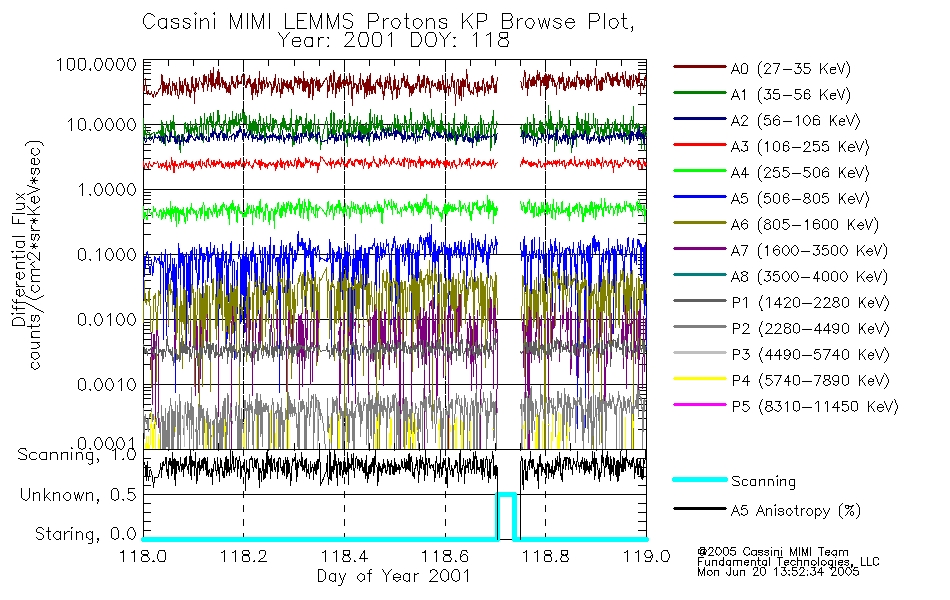Click the dark green A1 legend line swatch
The width and height of the screenshot is (950, 600).
coord(700,93)
